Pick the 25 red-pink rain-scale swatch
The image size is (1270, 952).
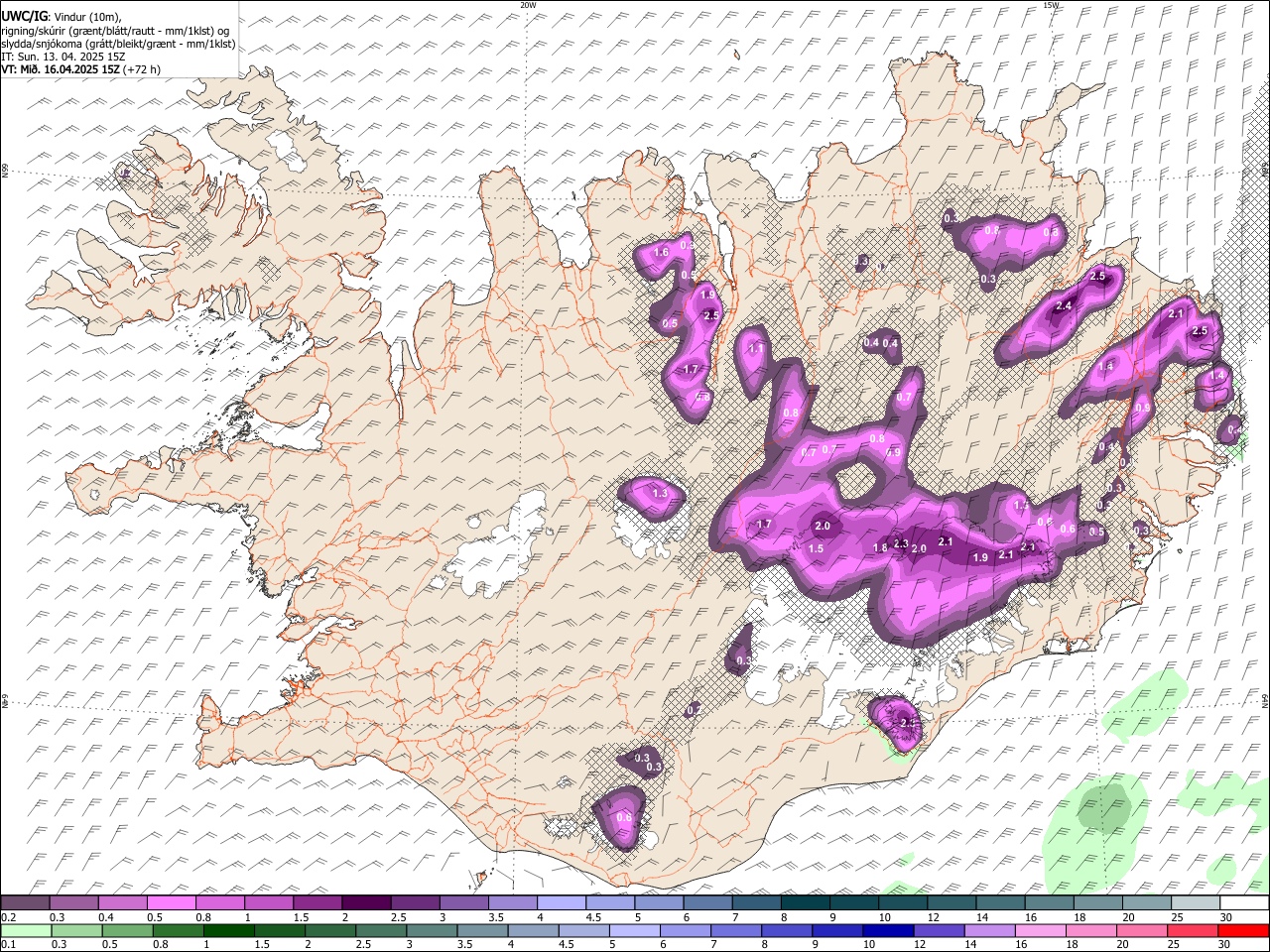[1192, 930]
